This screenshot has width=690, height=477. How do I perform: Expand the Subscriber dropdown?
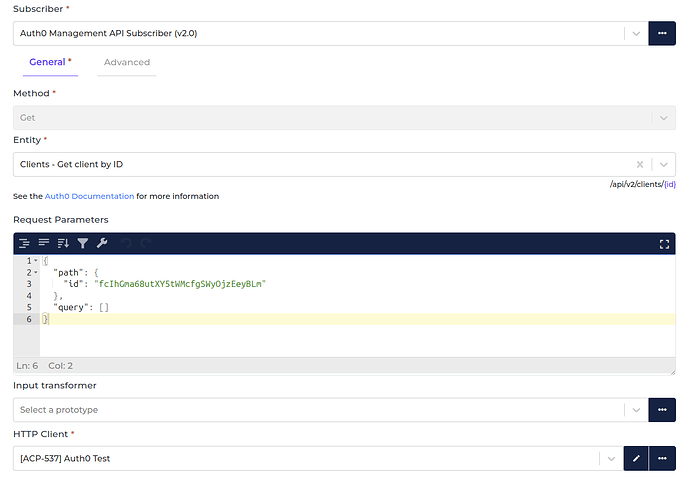click(636, 33)
